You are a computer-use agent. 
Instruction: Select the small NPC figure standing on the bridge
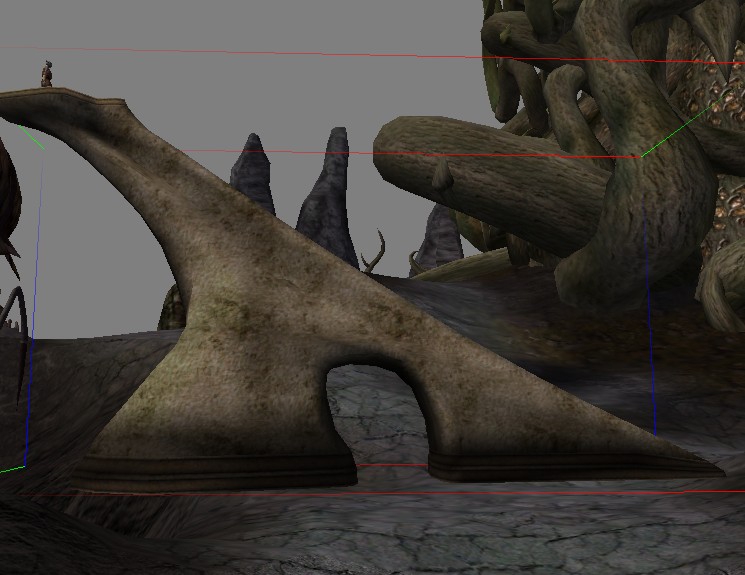[46, 74]
